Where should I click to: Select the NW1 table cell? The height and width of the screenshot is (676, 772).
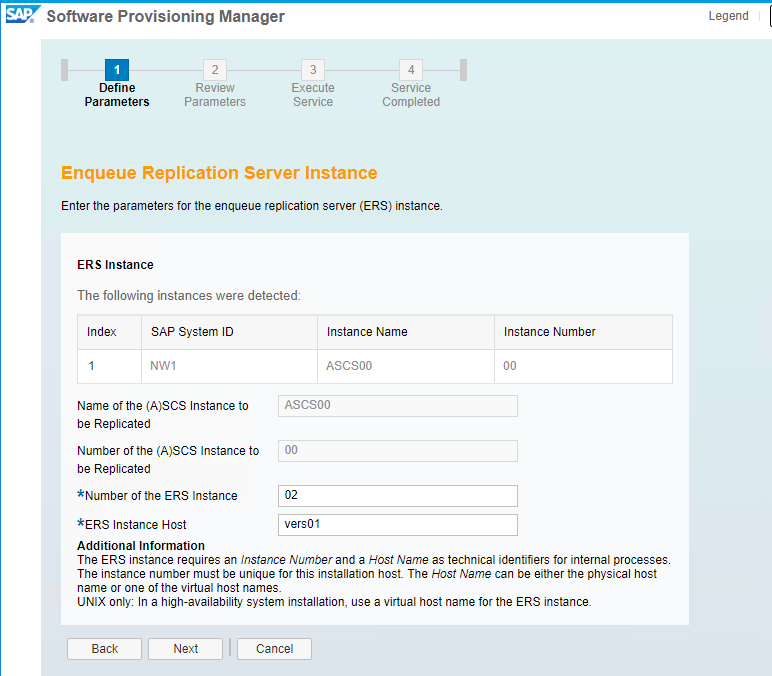click(229, 366)
